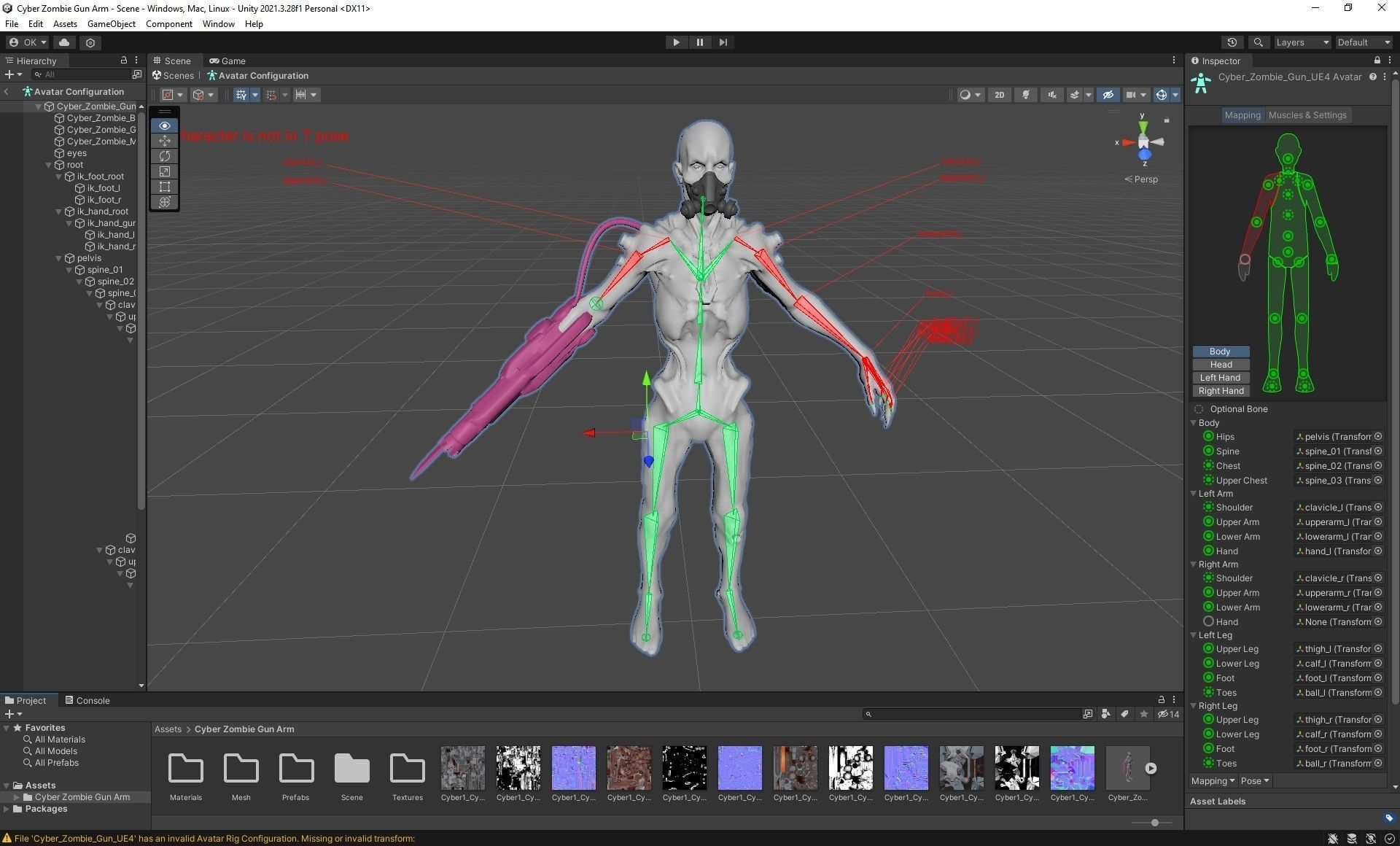Open the cloud services button

coord(64,42)
